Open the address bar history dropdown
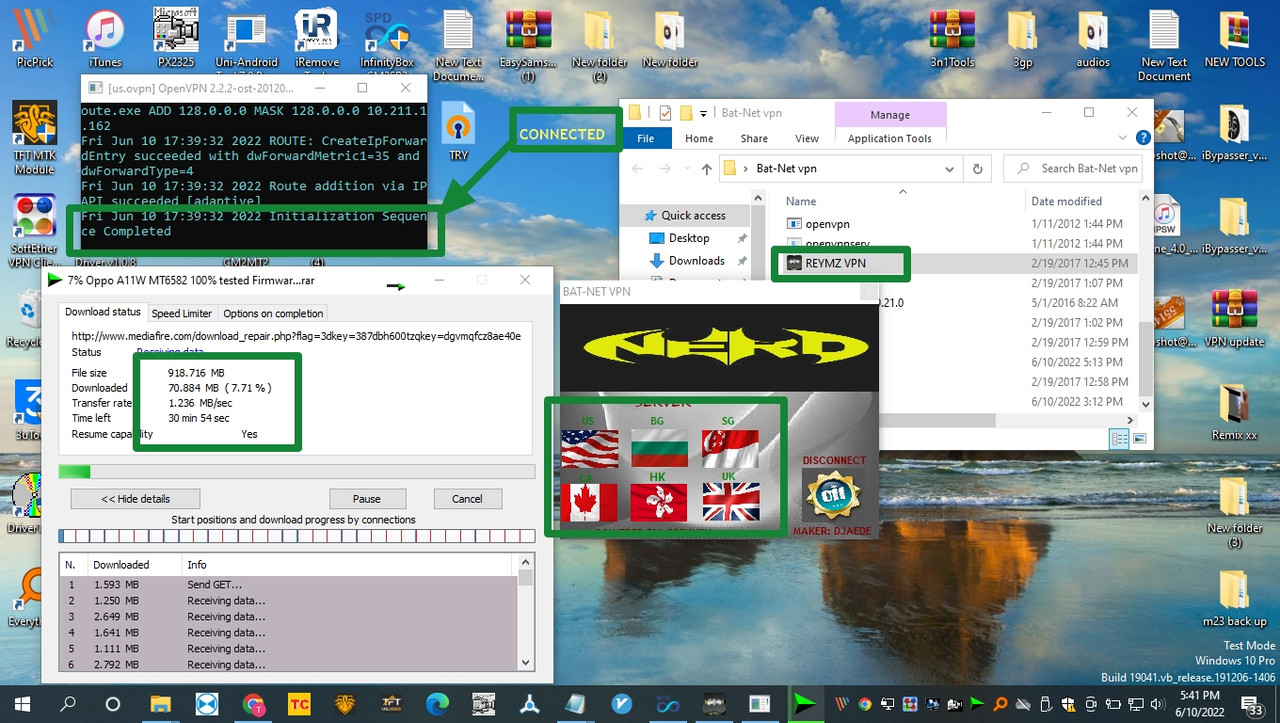 click(x=949, y=169)
